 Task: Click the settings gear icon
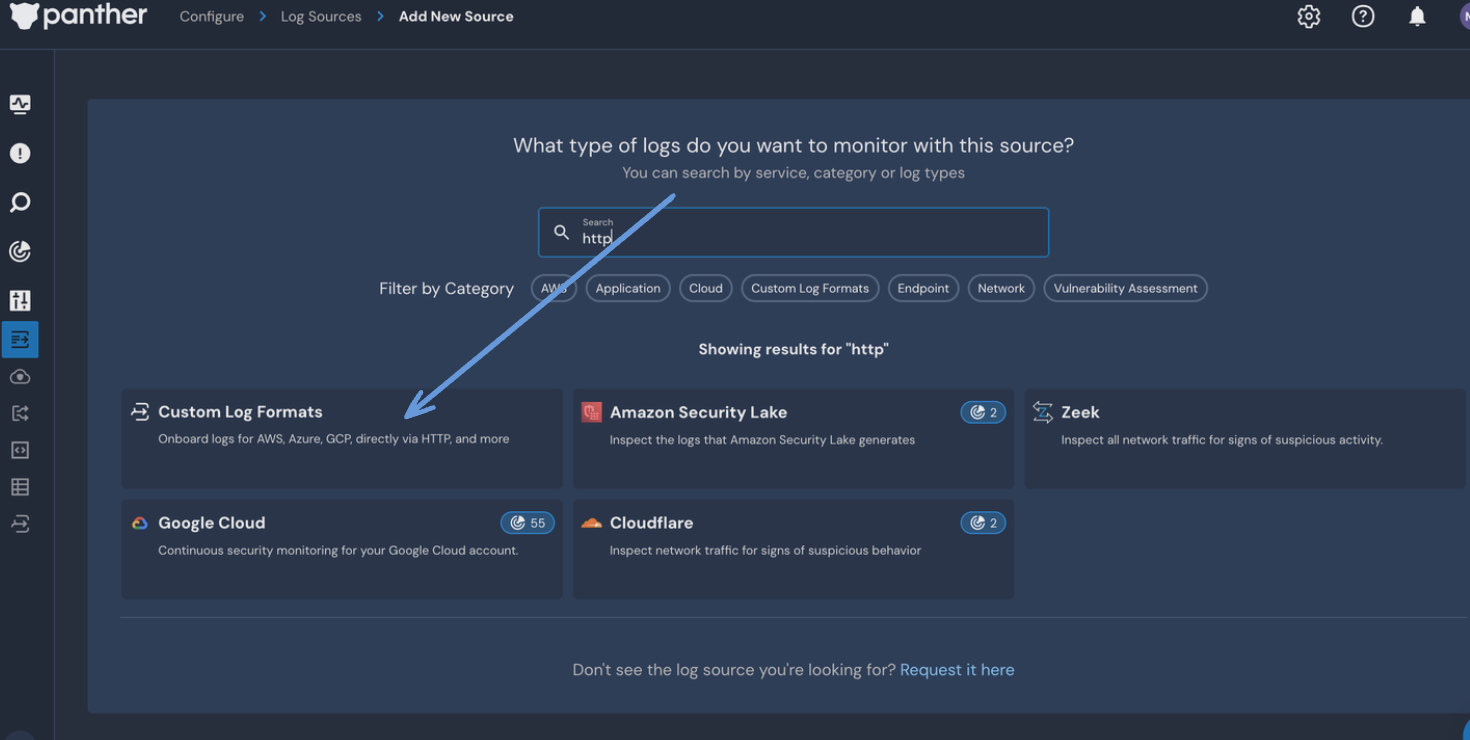[x=1308, y=17]
